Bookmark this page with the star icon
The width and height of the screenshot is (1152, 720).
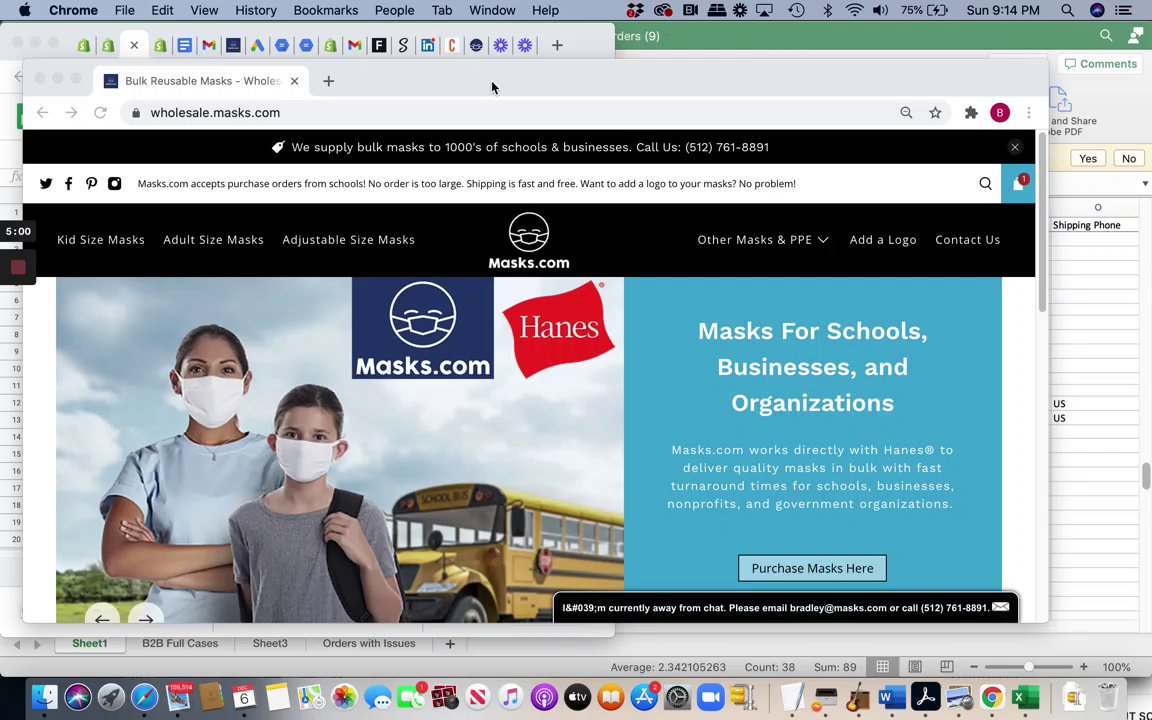[x=935, y=112]
